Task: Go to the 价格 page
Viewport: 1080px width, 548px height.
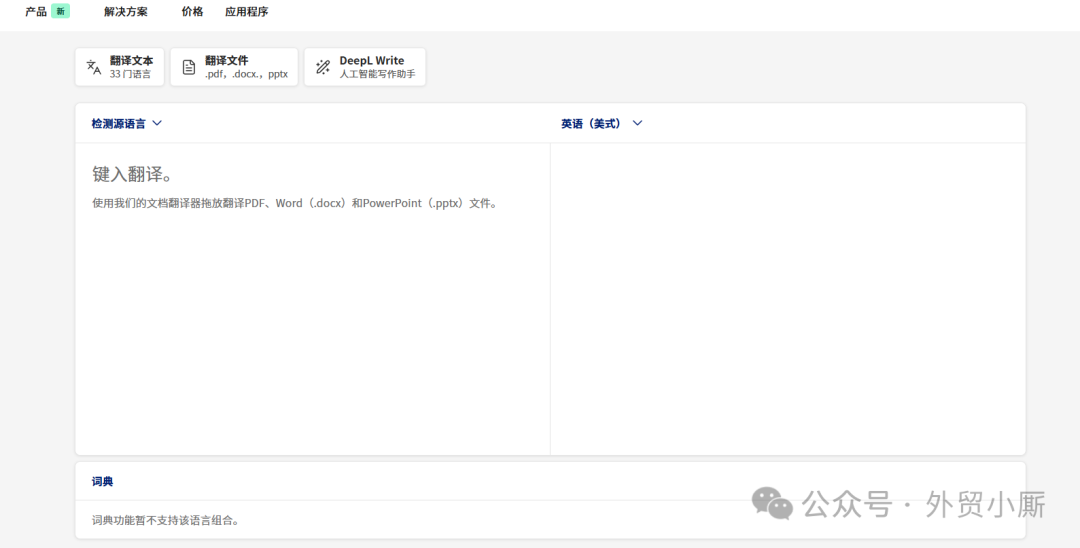Action: pyautogui.click(x=192, y=12)
